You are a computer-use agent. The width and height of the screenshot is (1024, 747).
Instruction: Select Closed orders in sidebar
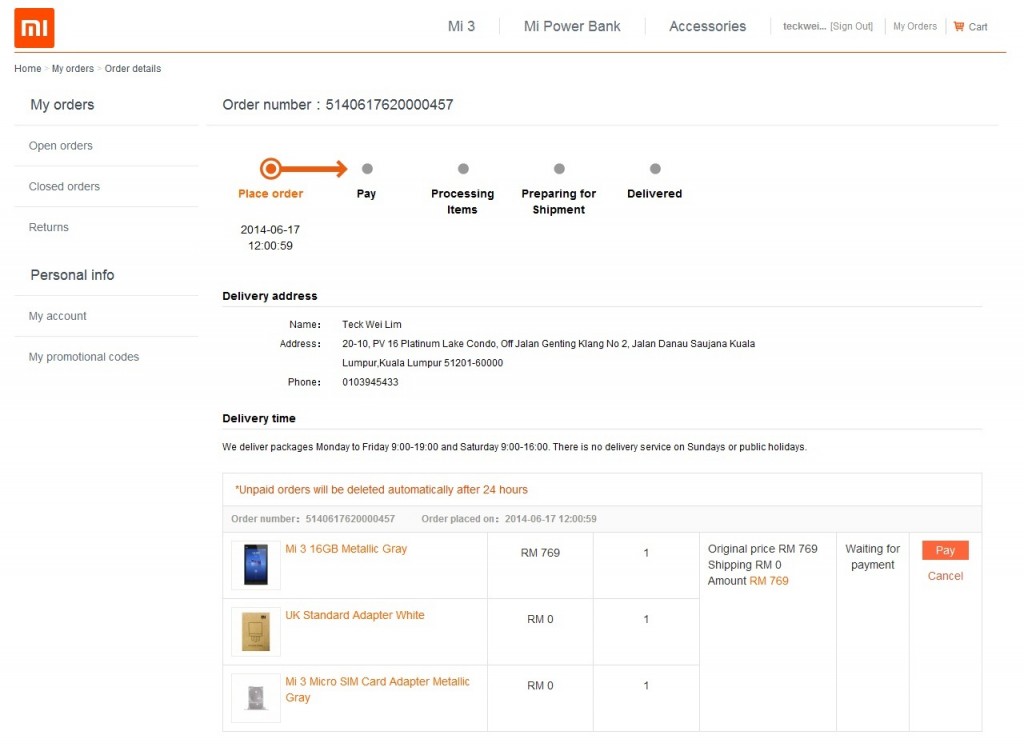(x=64, y=186)
